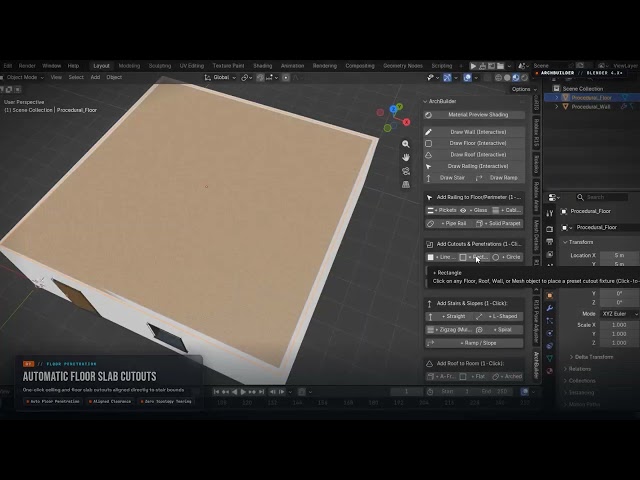Viewport: 640px width, 480px height.
Task: Open the Object Data green triangle icon
Action: 550,358
